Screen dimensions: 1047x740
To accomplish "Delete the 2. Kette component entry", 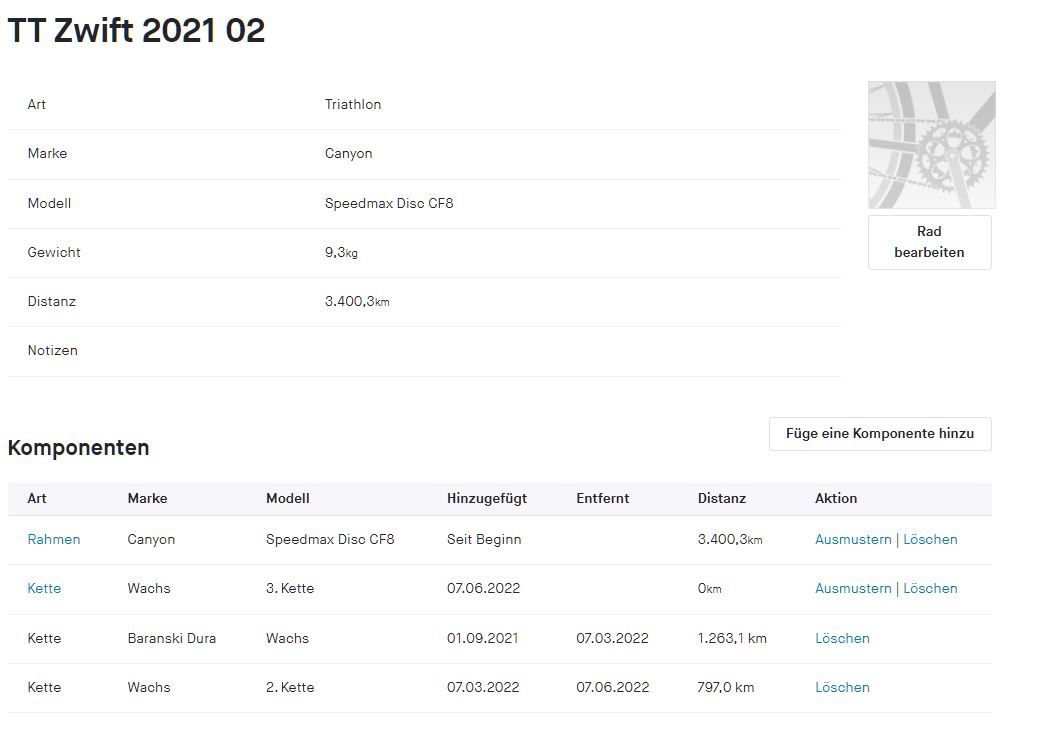I will pos(842,687).
